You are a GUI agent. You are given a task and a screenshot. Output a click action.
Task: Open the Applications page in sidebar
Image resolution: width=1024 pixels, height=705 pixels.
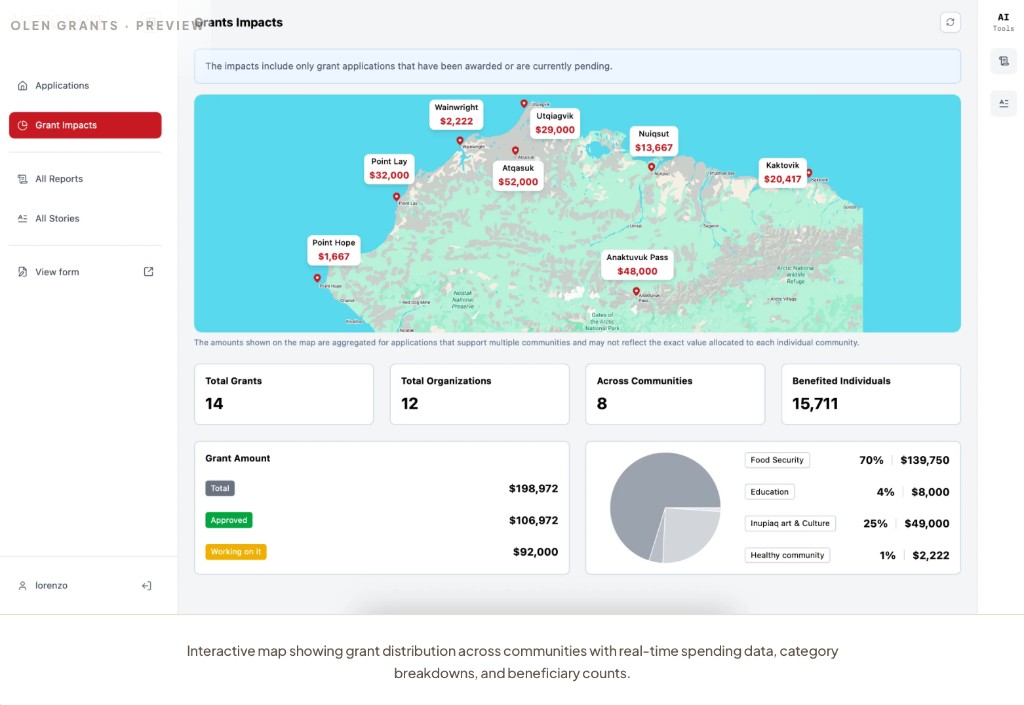[85, 86]
